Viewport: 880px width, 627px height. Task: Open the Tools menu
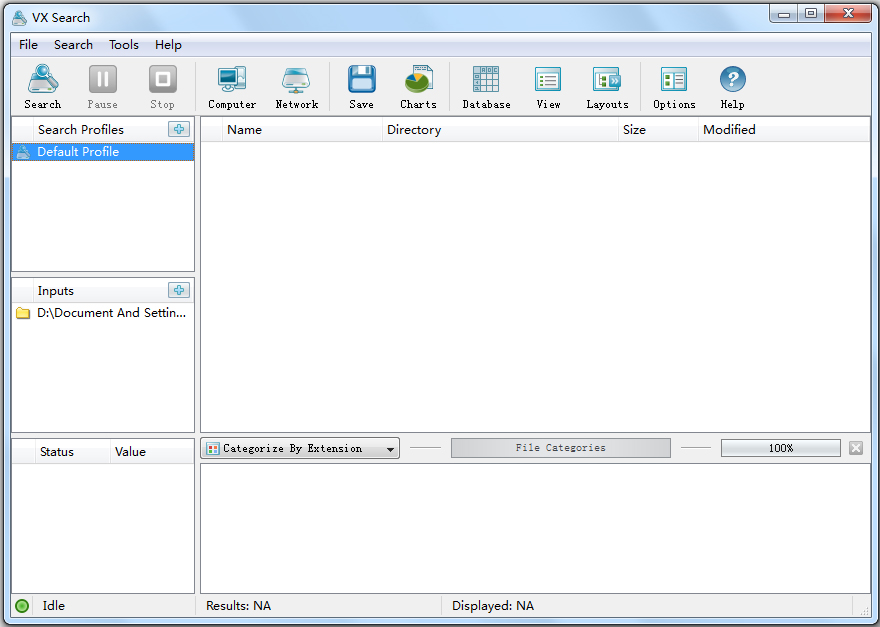click(124, 44)
